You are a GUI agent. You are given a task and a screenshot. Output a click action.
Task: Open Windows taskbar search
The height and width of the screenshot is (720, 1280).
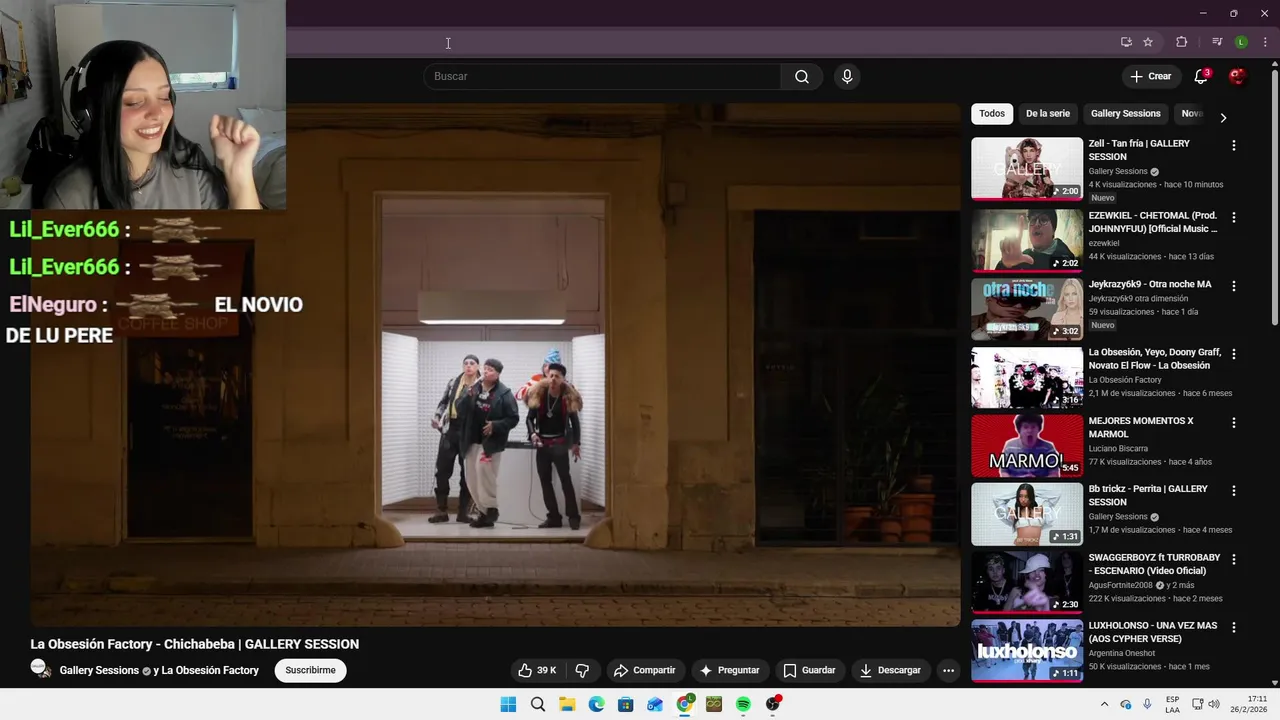pyautogui.click(x=538, y=704)
